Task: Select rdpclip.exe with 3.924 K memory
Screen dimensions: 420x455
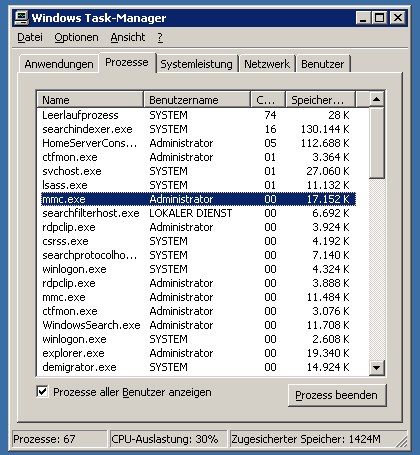Action: (x=198, y=227)
